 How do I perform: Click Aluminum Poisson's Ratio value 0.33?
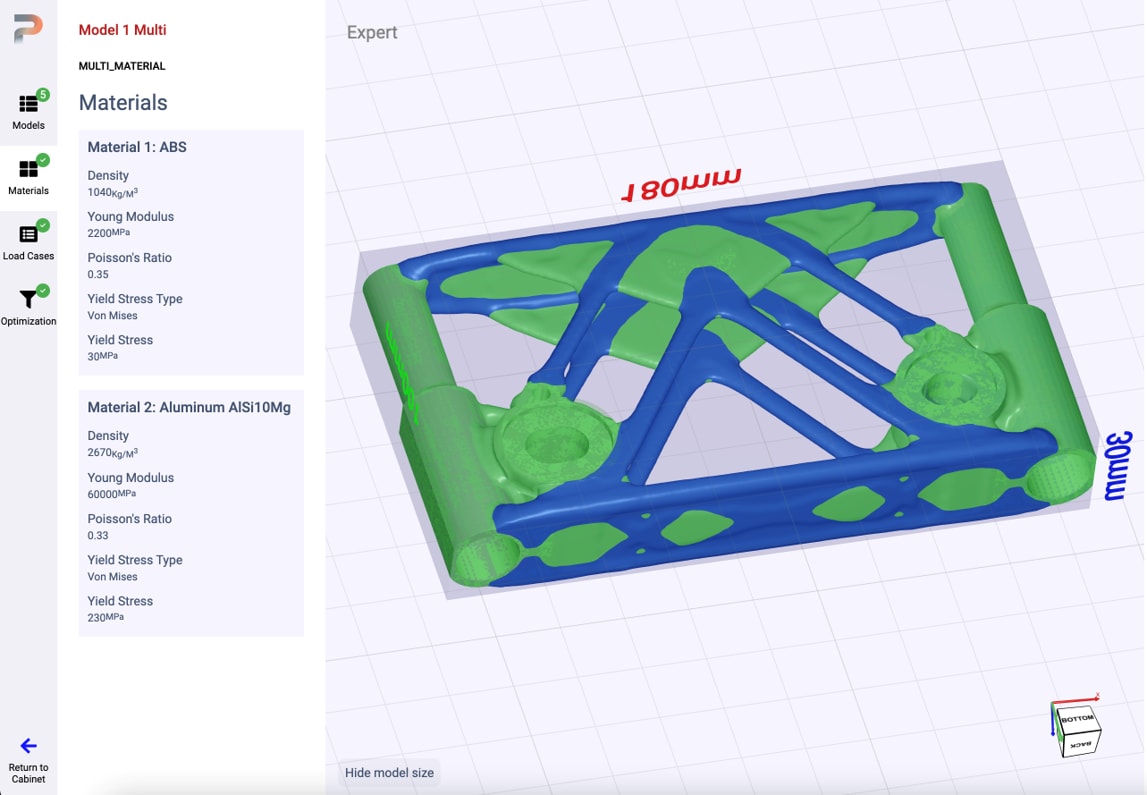[98, 535]
